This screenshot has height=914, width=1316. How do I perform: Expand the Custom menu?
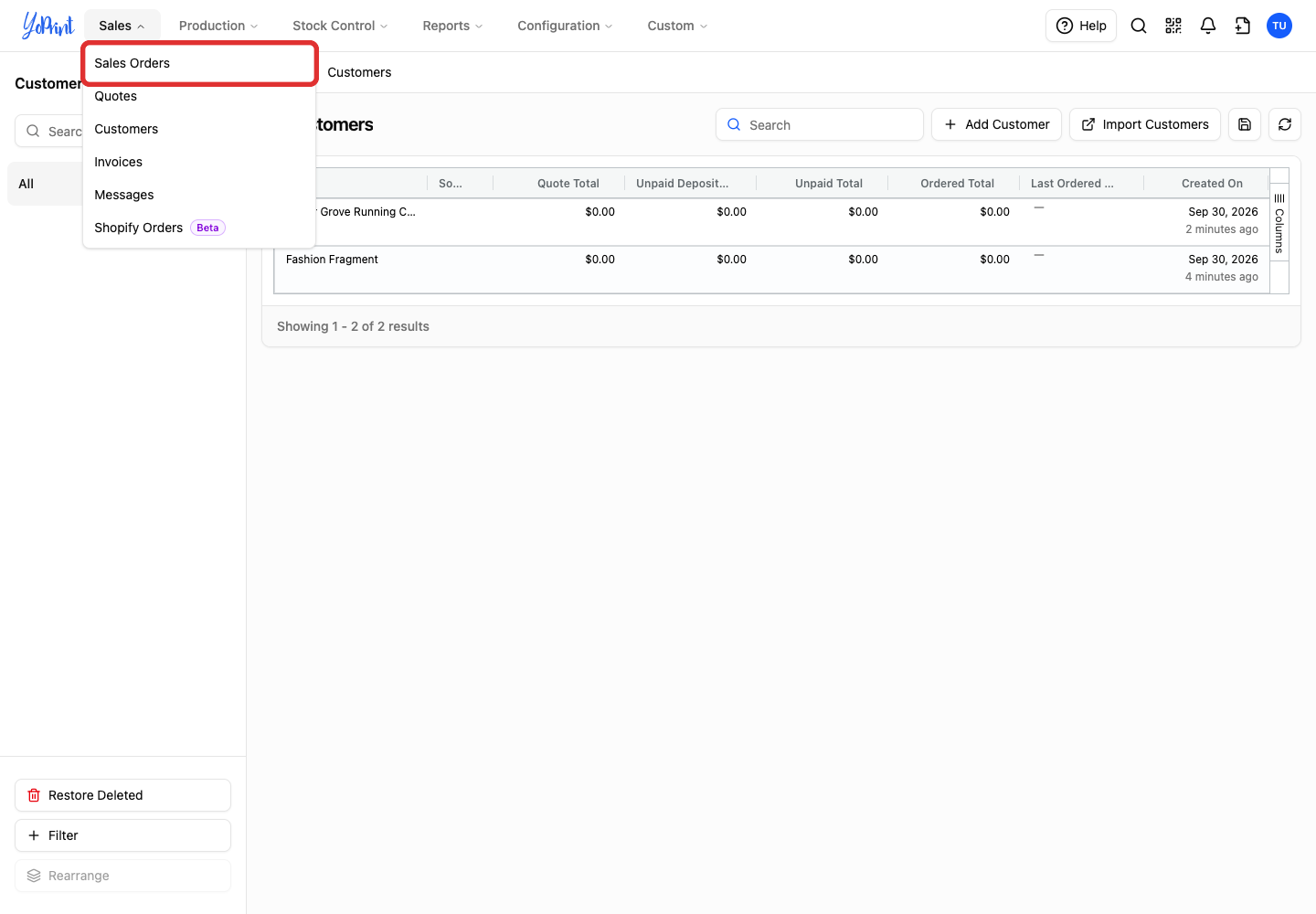click(677, 26)
